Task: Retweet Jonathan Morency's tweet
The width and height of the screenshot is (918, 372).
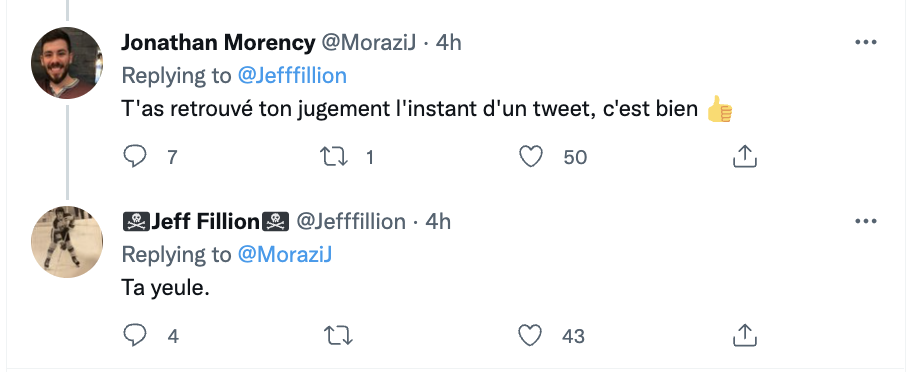Action: [x=334, y=157]
